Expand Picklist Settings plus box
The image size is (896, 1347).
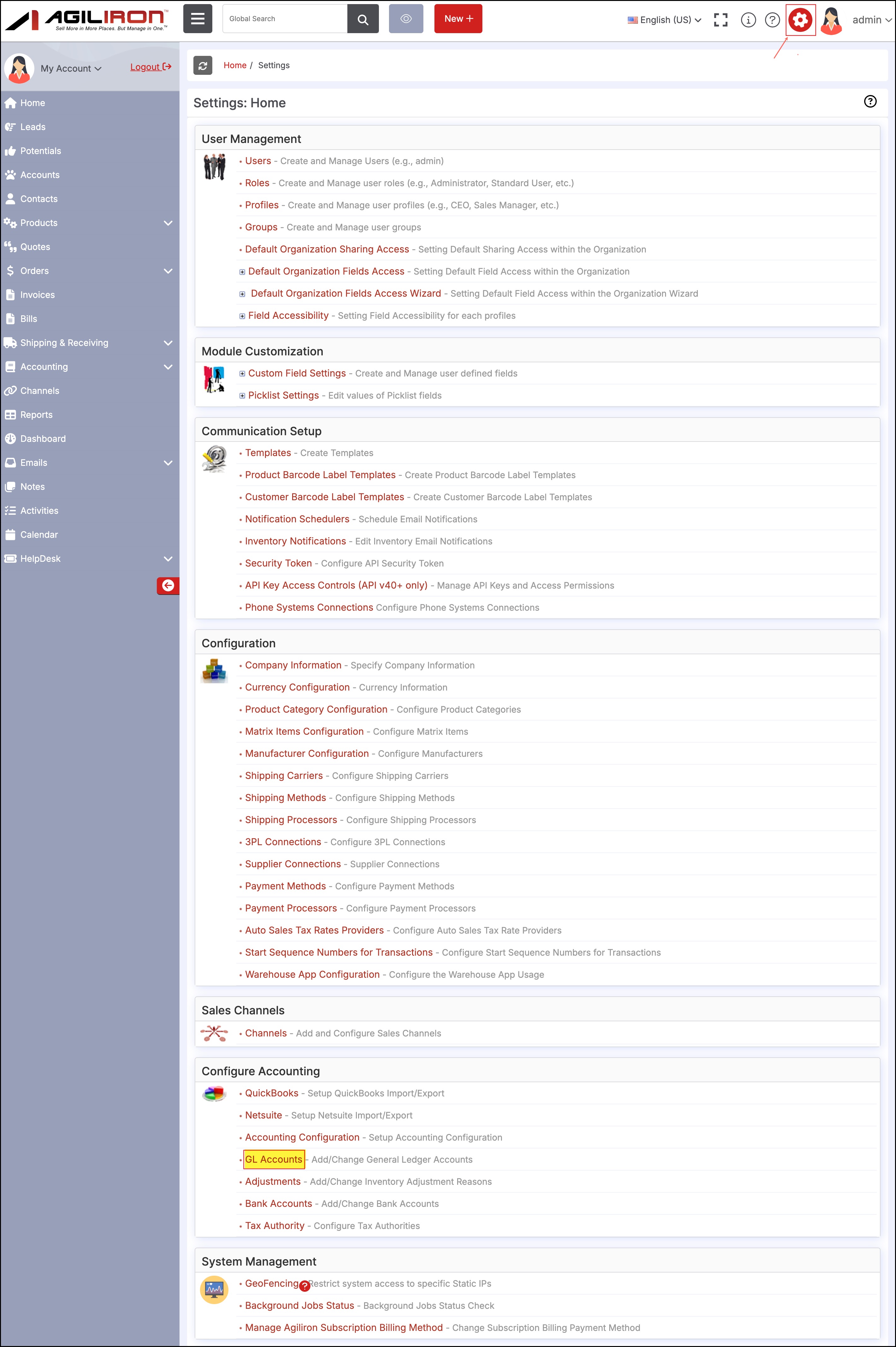click(242, 395)
